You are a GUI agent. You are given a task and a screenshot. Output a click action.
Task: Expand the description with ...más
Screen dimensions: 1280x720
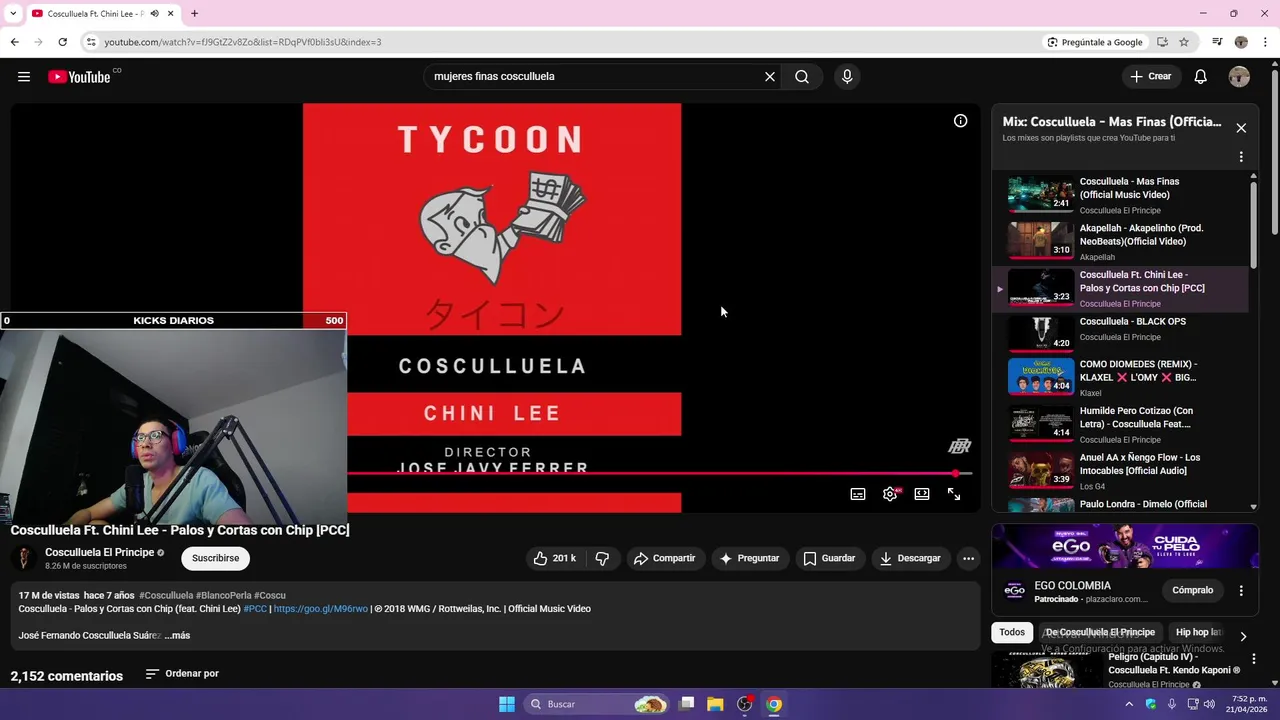click(x=177, y=635)
